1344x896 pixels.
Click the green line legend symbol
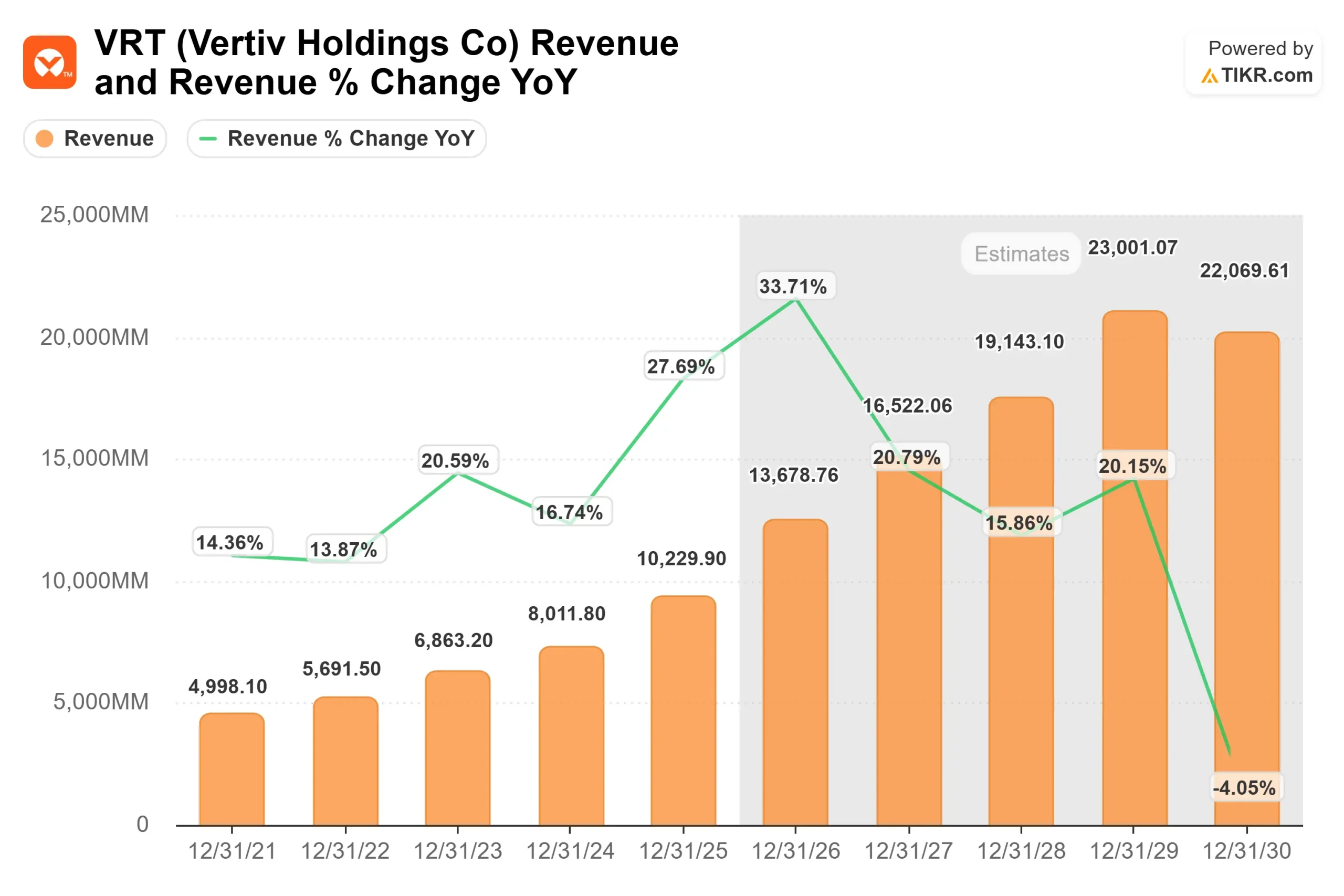coord(207,138)
